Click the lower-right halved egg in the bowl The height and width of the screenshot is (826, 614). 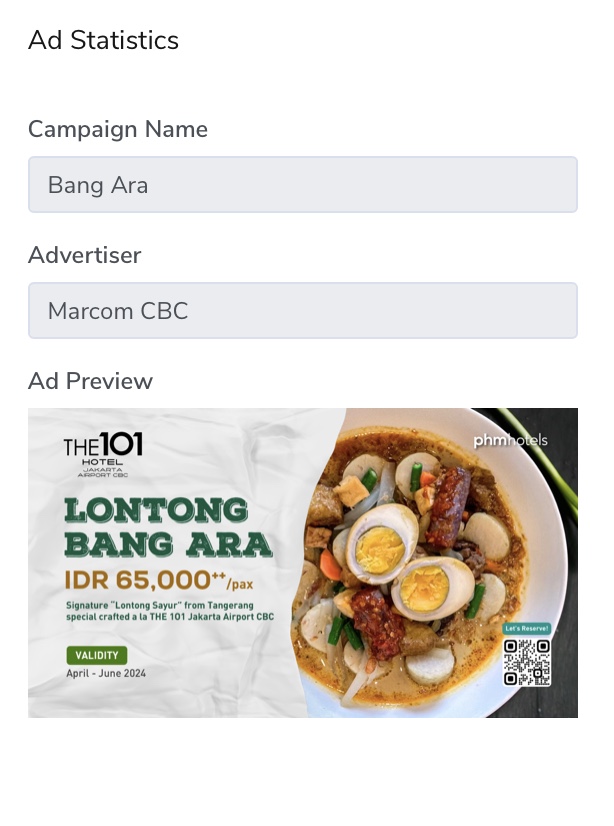click(x=433, y=589)
